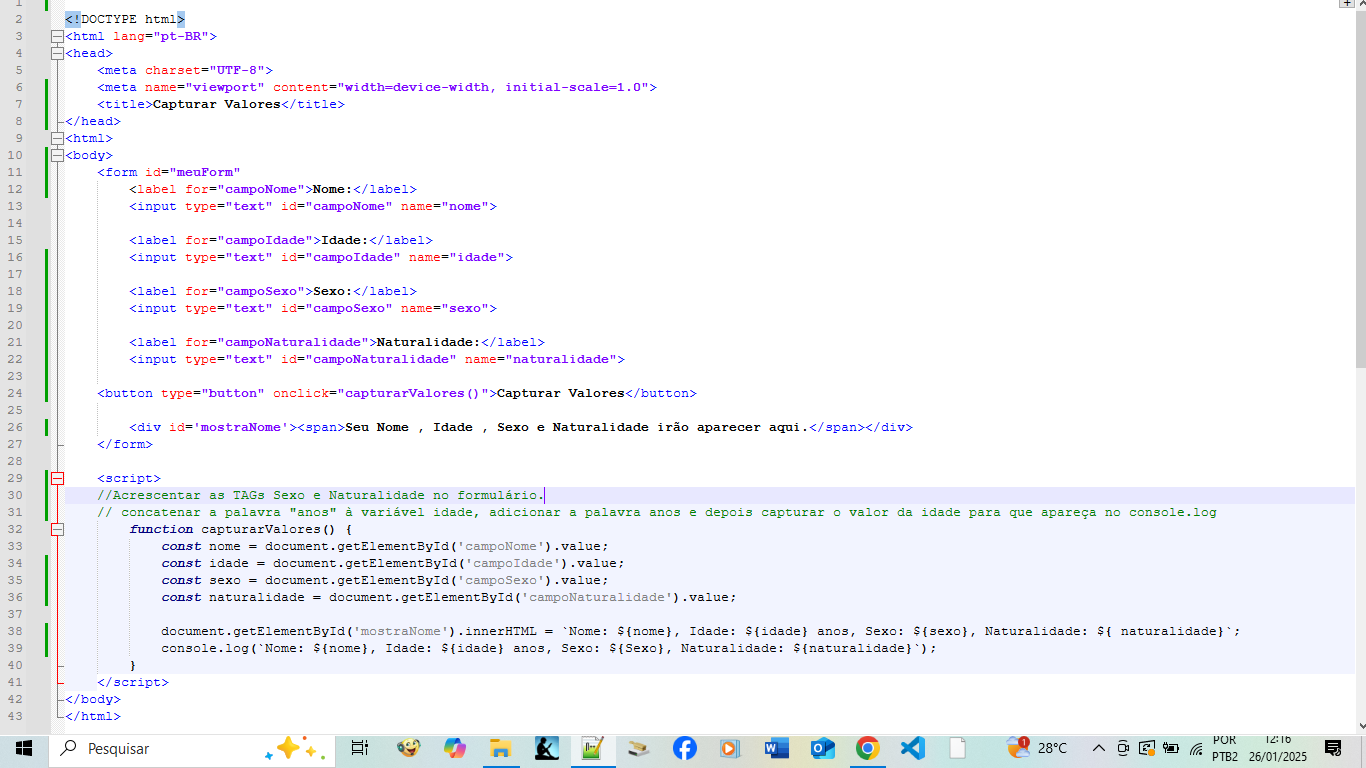
Task: Click the DOCTYPE html declaration text
Action: [x=125, y=19]
